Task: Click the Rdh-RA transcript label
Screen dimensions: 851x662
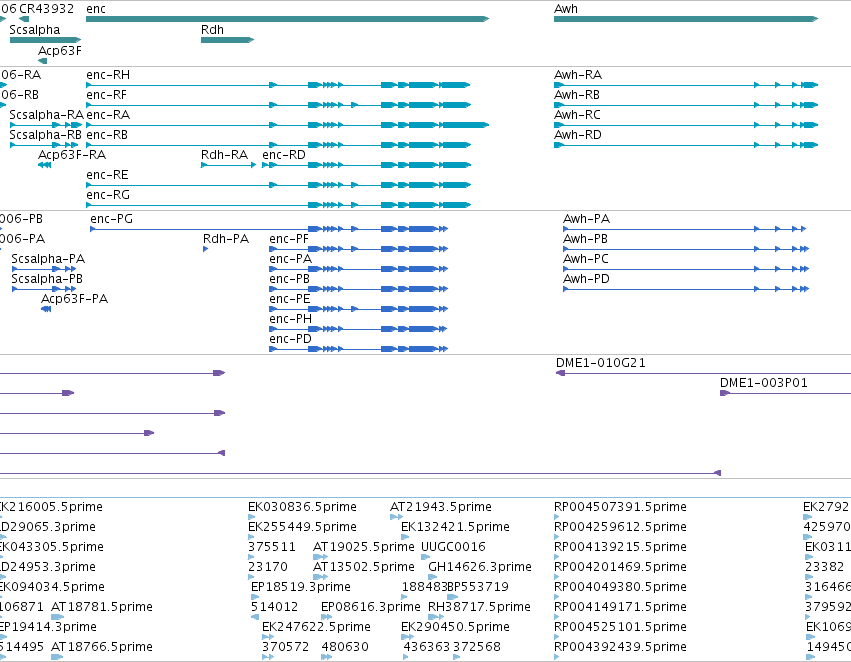Action: (x=224, y=155)
